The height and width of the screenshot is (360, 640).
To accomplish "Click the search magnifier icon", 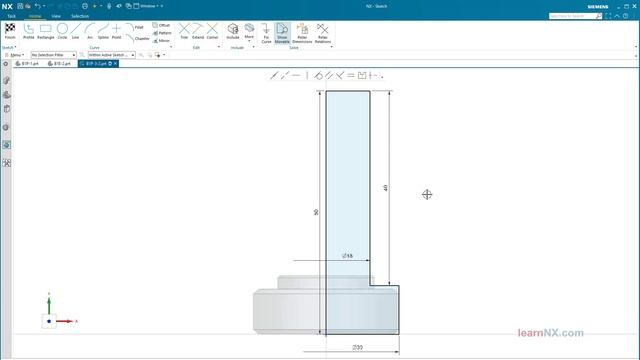I will (599, 16).
